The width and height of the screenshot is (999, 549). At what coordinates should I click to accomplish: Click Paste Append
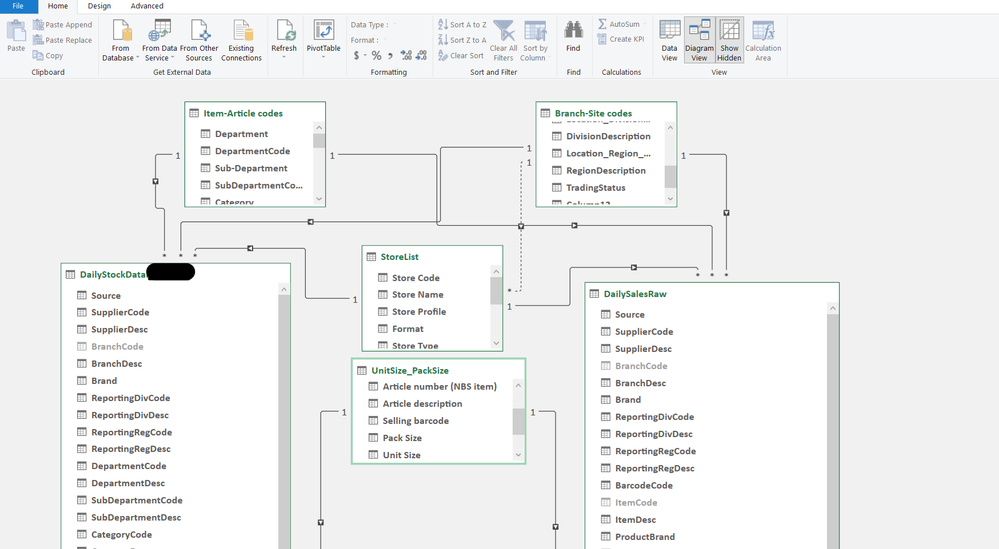(62, 25)
